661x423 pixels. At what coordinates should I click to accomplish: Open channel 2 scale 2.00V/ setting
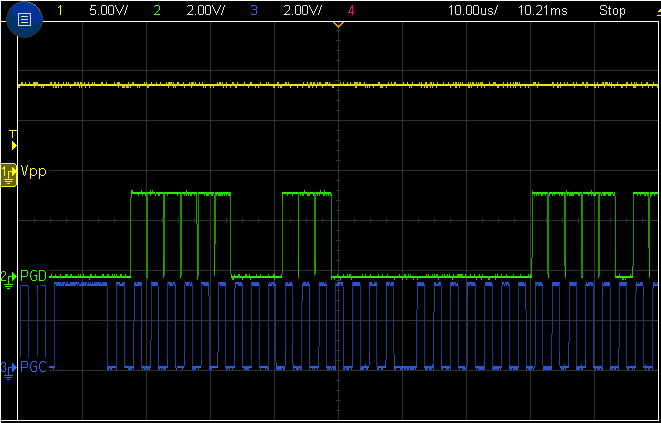point(205,11)
